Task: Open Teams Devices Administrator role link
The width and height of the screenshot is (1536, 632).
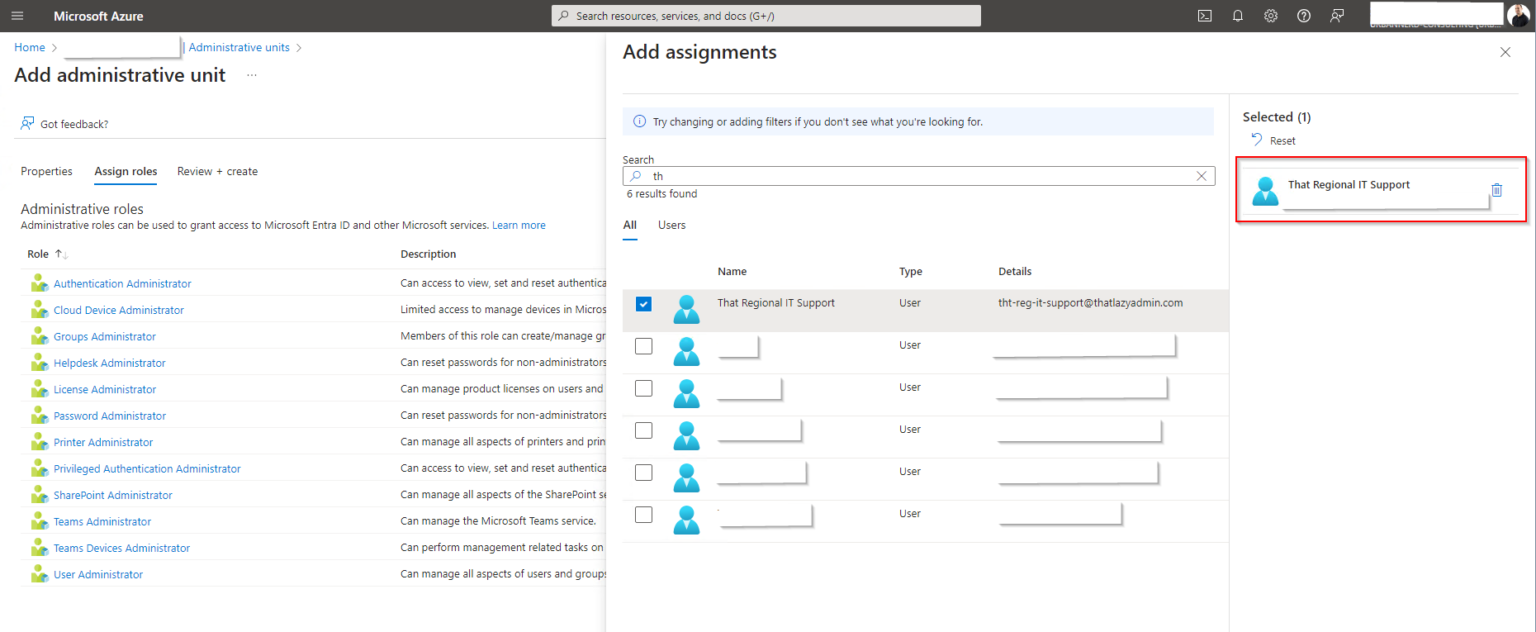Action: [x=122, y=548]
